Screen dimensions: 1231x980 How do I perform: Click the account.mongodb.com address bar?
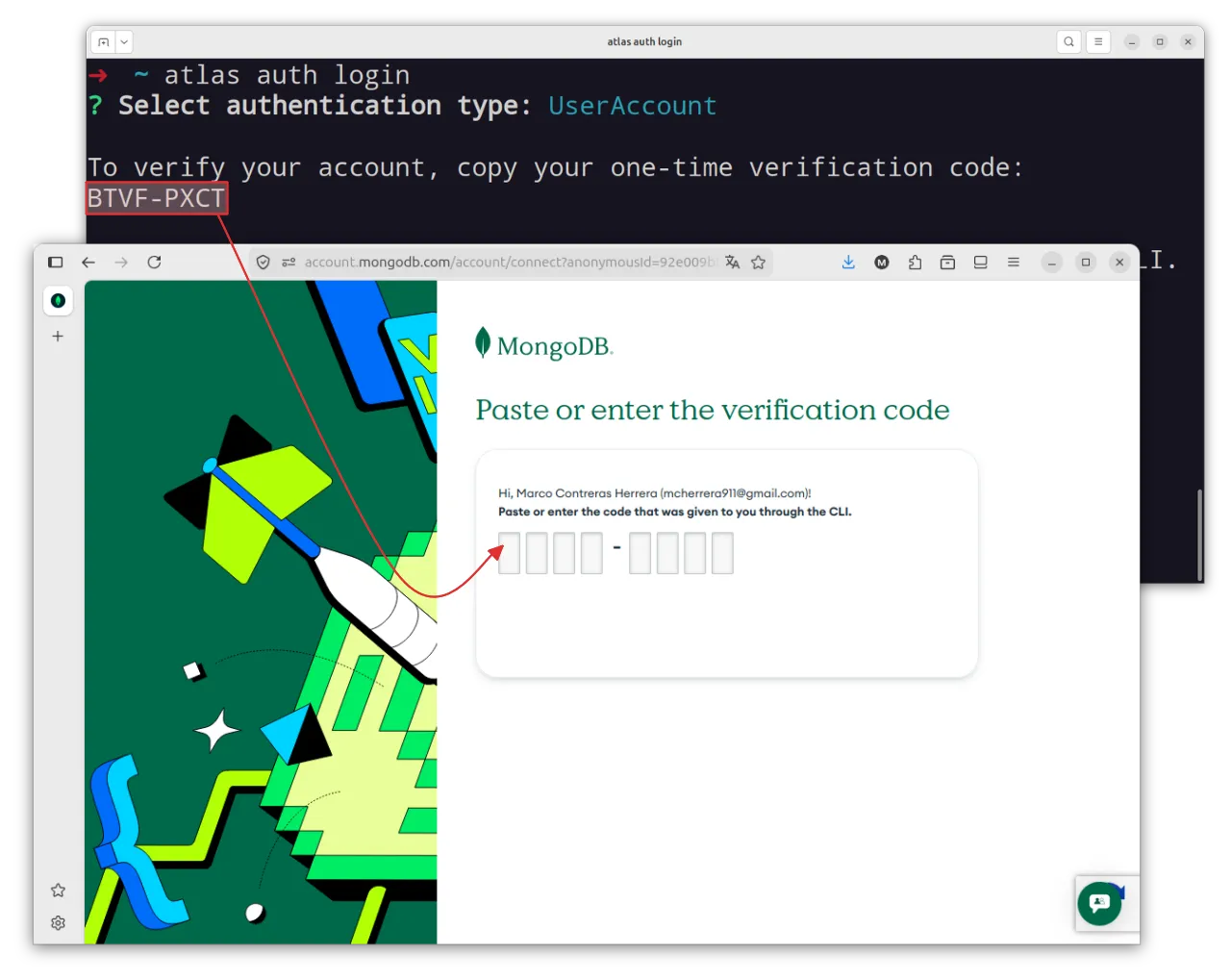[x=510, y=263]
